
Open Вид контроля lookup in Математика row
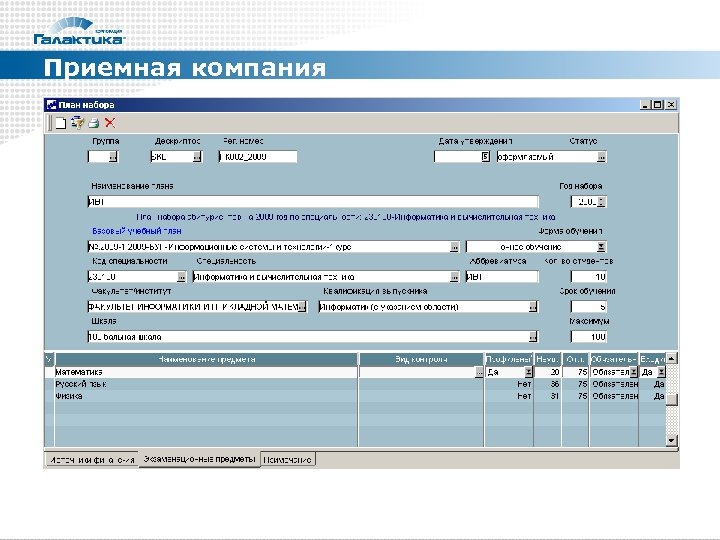click(x=479, y=372)
